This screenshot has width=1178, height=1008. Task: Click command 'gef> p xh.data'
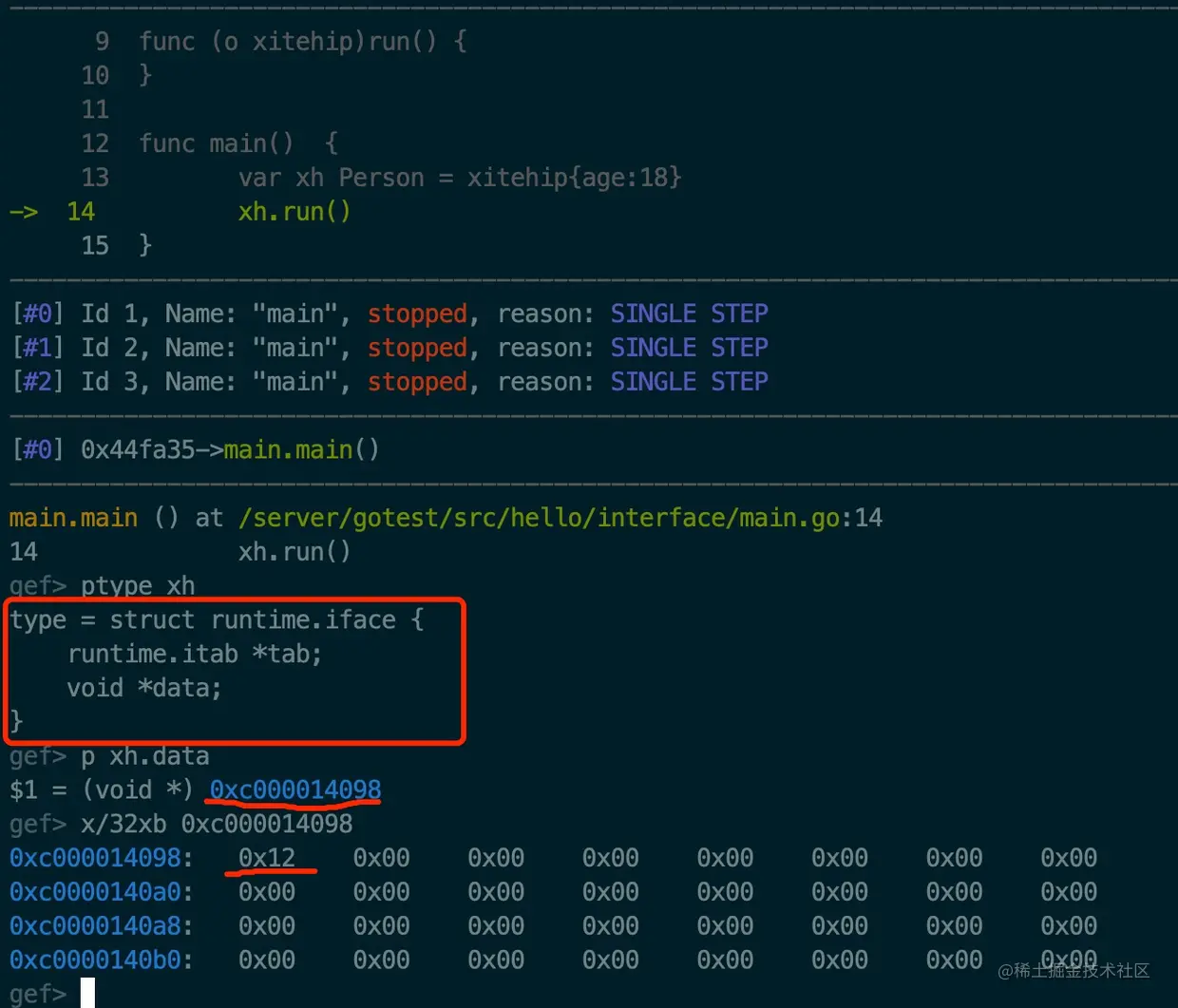point(109,756)
